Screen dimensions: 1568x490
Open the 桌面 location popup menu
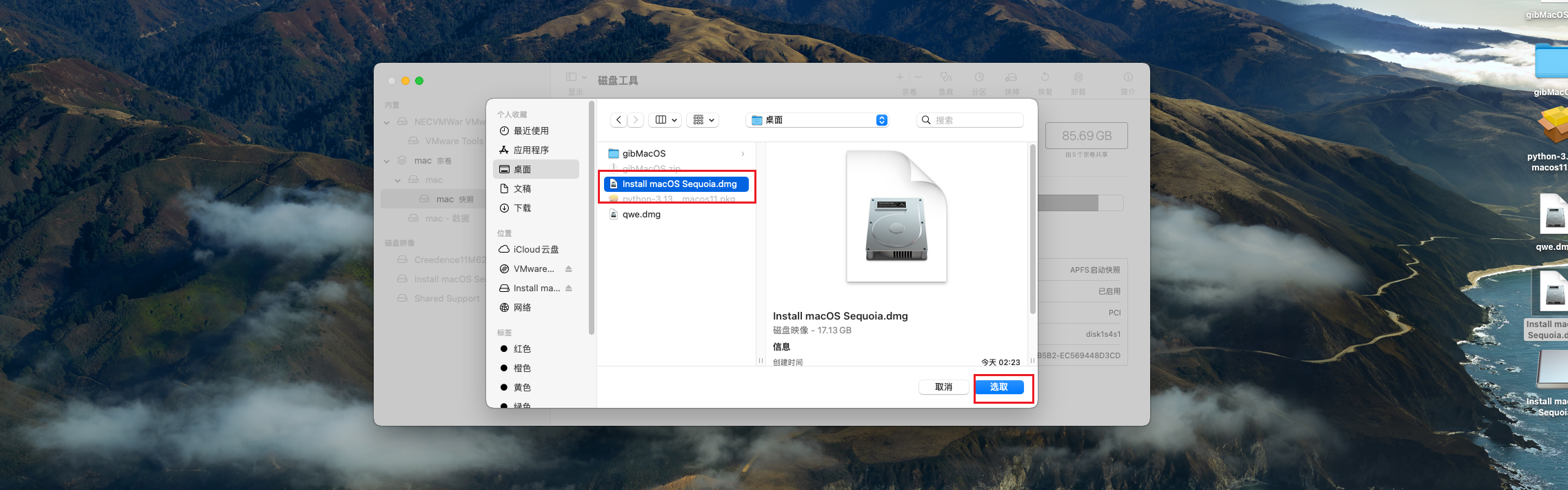(817, 120)
